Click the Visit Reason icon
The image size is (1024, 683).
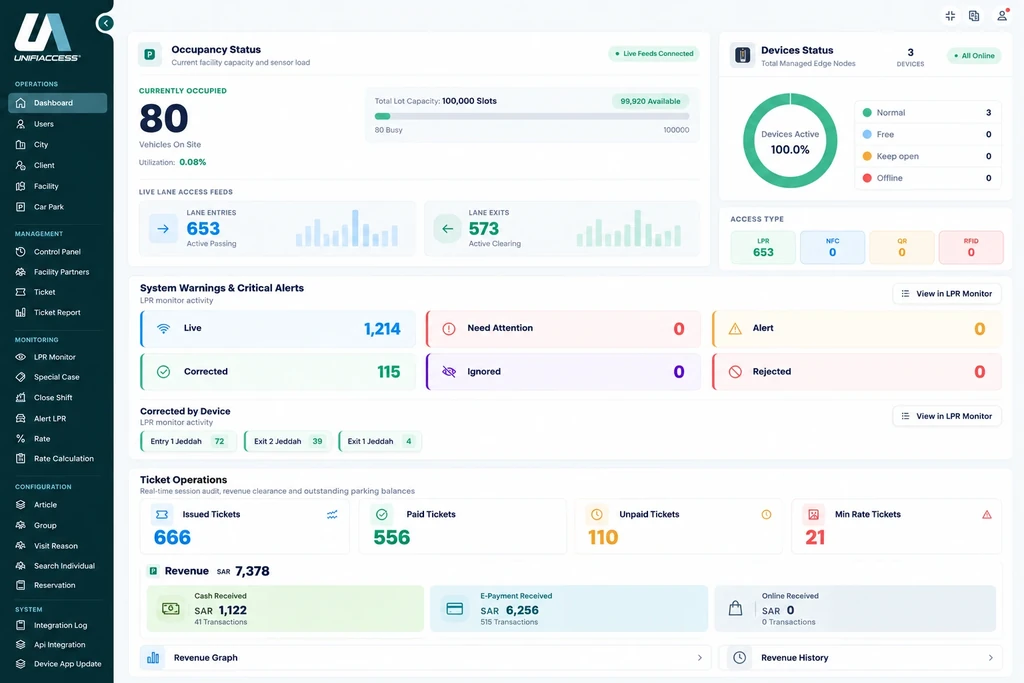point(20,546)
